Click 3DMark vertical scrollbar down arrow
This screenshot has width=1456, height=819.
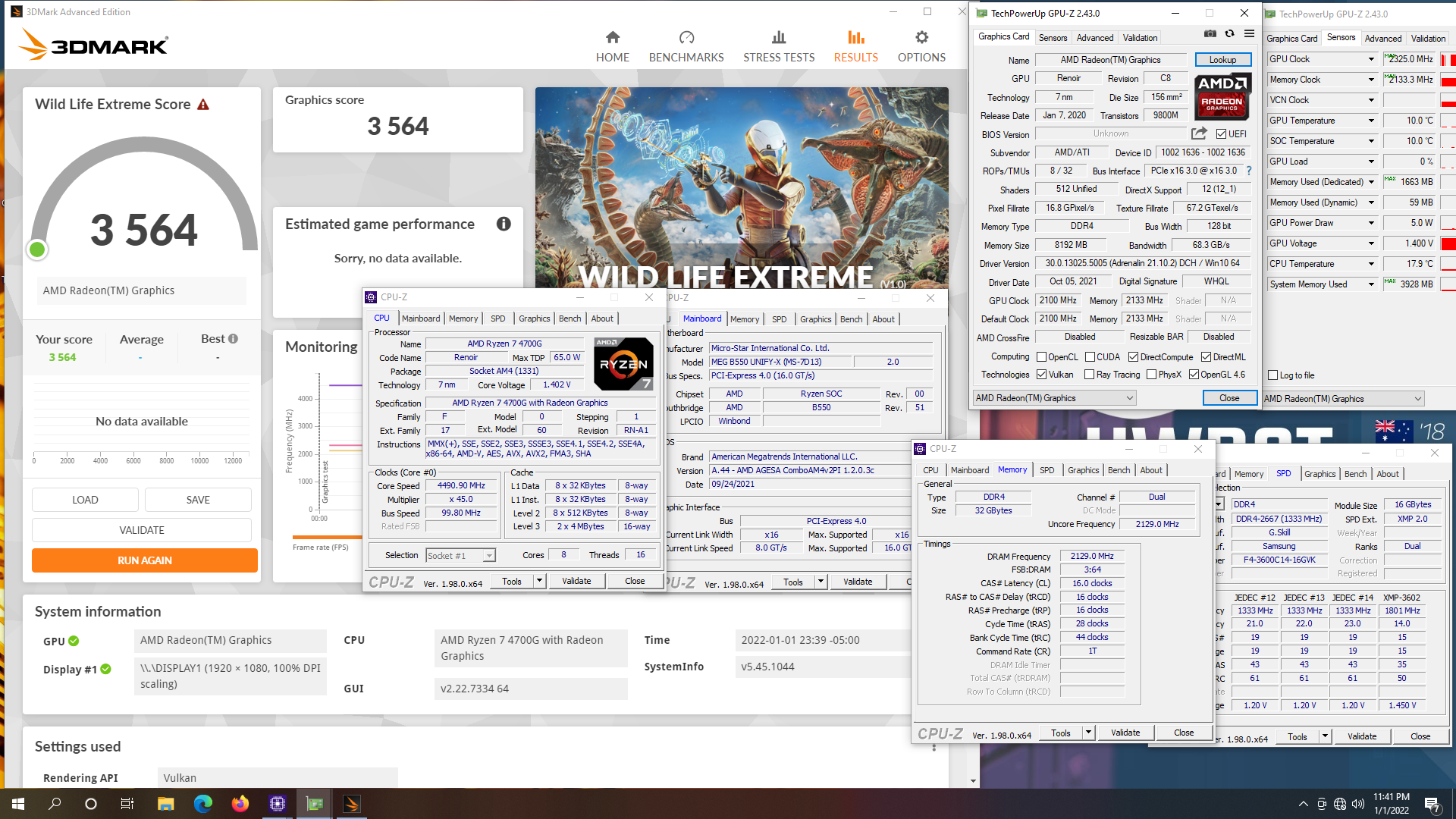(974, 781)
